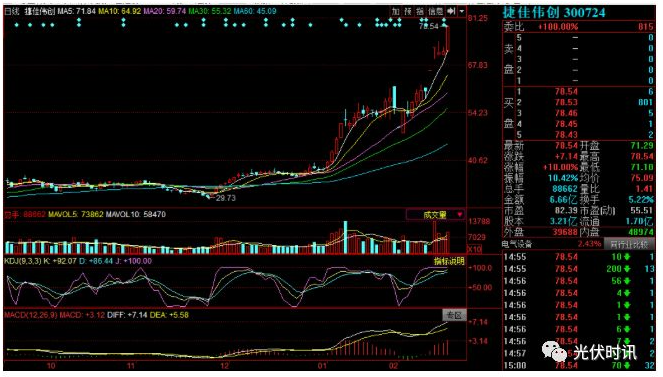Click the 电气设备 sector label
The image size is (663, 377).
tap(517, 244)
